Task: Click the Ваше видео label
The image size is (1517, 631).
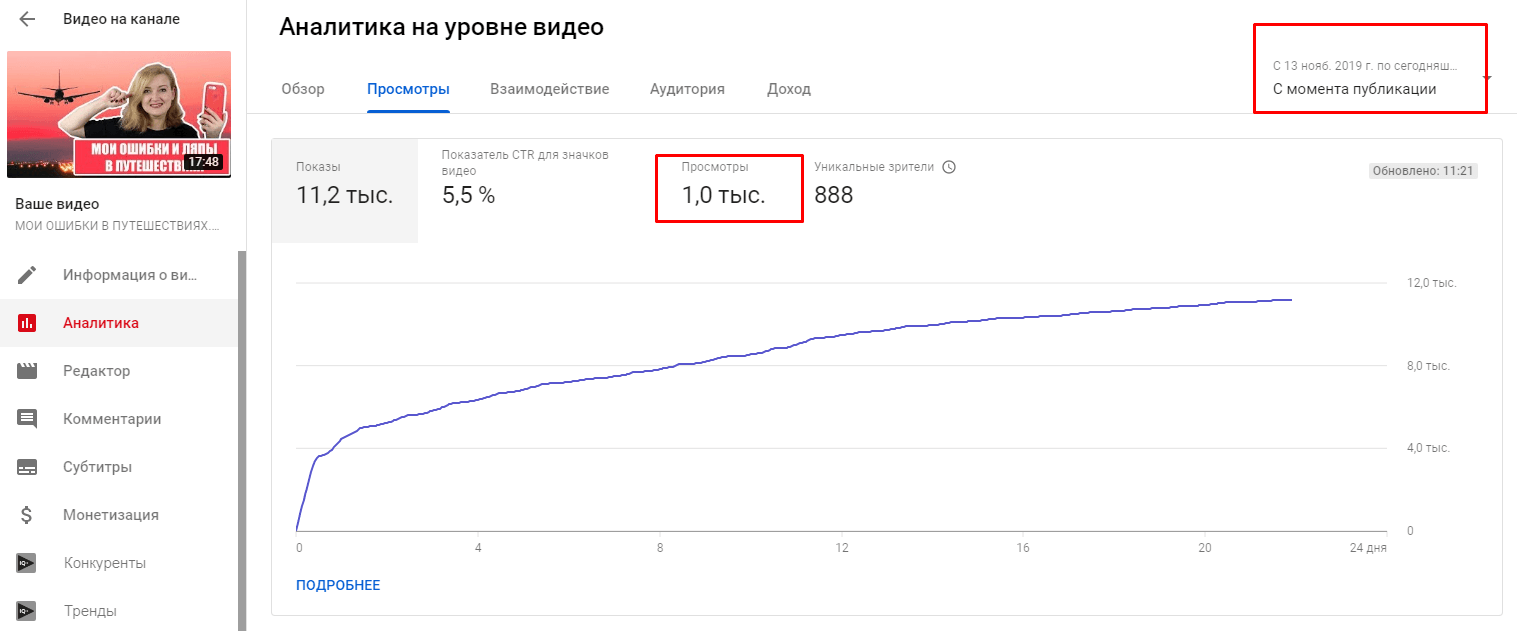Action: [x=57, y=204]
